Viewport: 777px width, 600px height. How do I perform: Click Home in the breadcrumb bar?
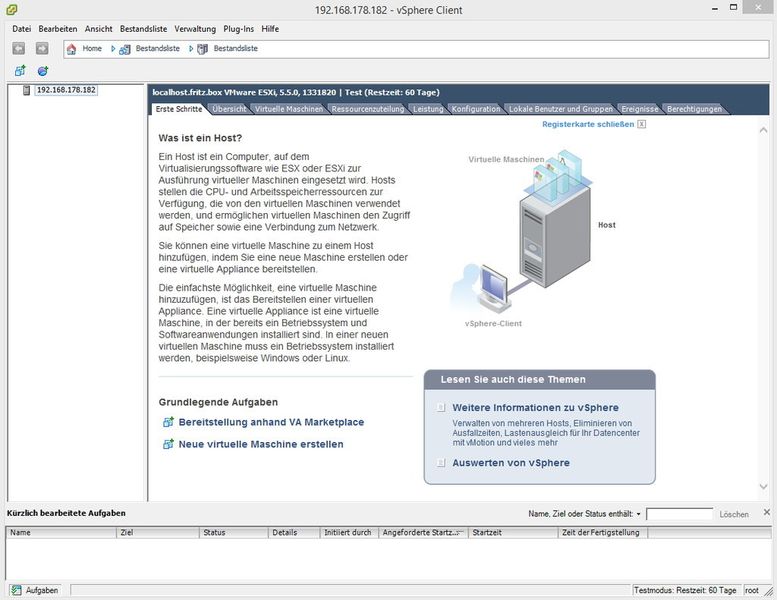92,49
